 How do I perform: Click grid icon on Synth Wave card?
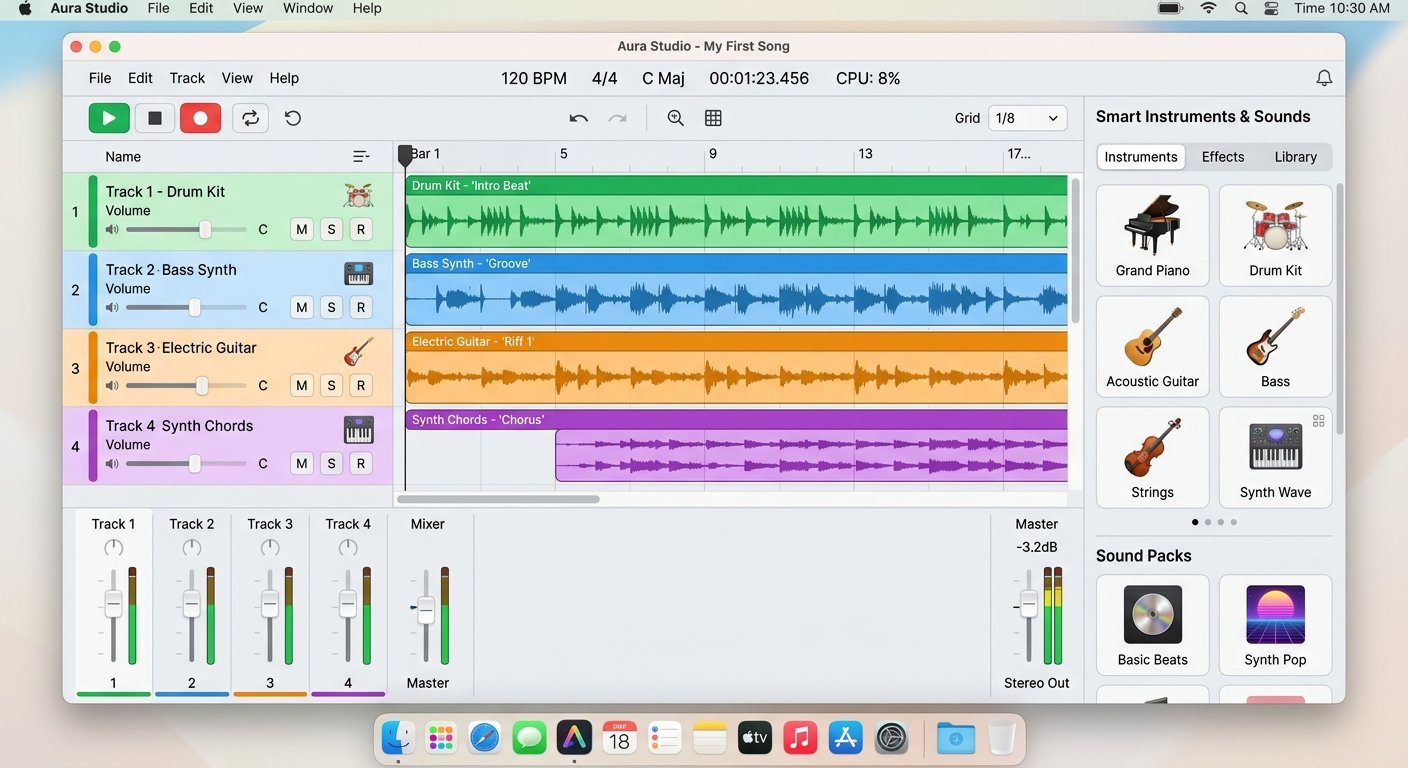[x=1319, y=421]
